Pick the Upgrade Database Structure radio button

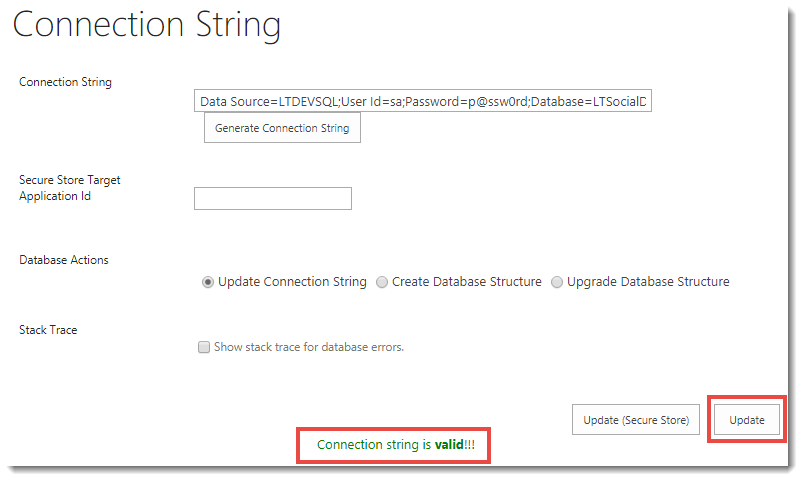557,282
